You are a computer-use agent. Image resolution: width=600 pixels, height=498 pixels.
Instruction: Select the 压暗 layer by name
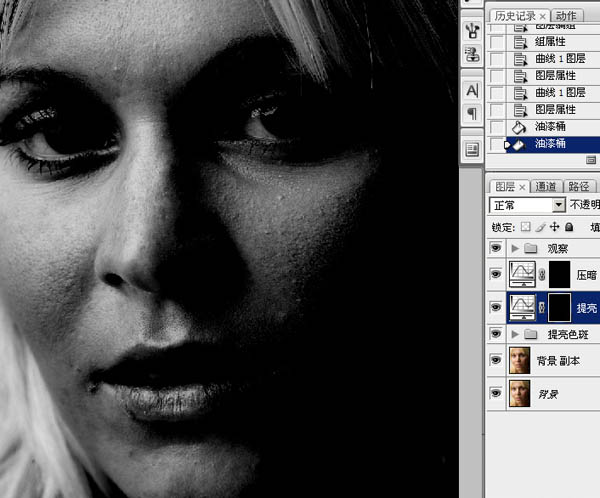[587, 275]
